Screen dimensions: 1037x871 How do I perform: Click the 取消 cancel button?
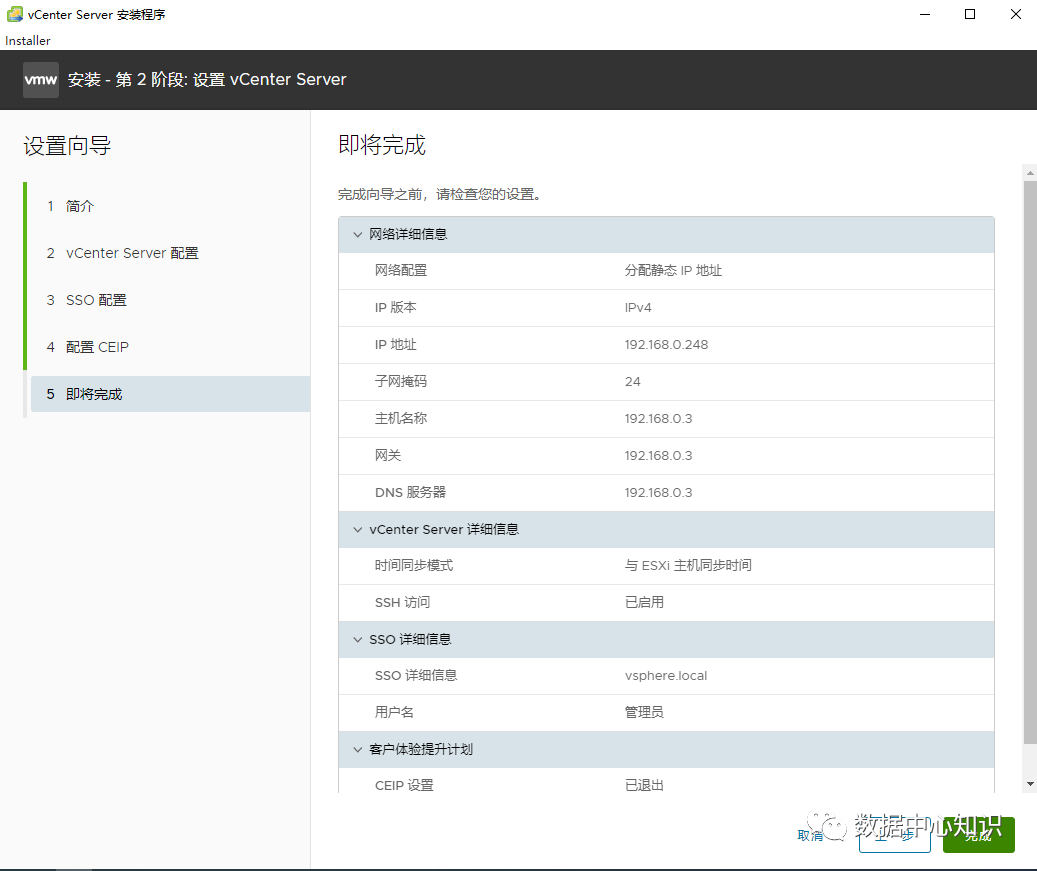click(x=810, y=835)
